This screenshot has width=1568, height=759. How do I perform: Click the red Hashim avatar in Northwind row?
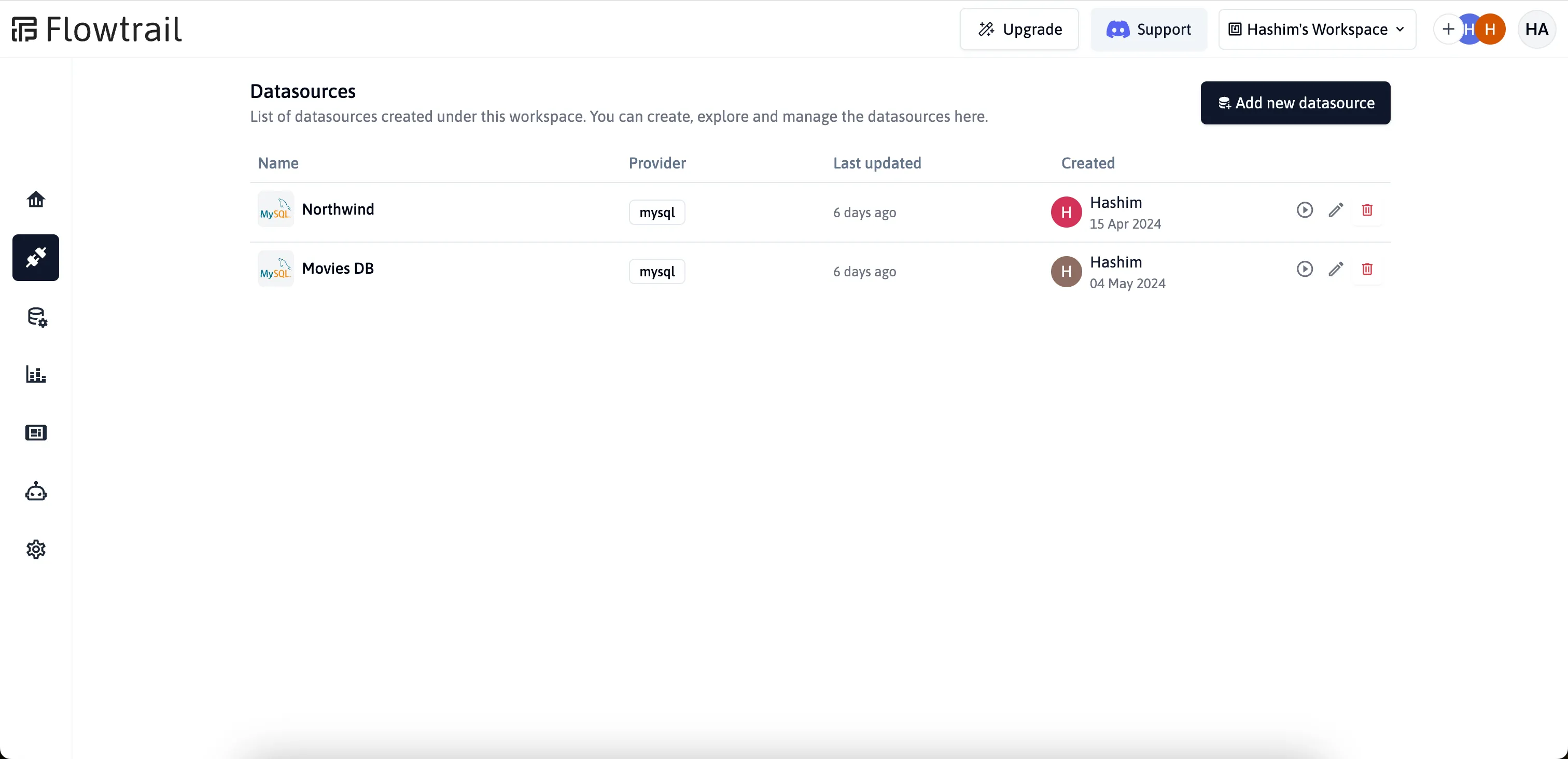tap(1067, 213)
